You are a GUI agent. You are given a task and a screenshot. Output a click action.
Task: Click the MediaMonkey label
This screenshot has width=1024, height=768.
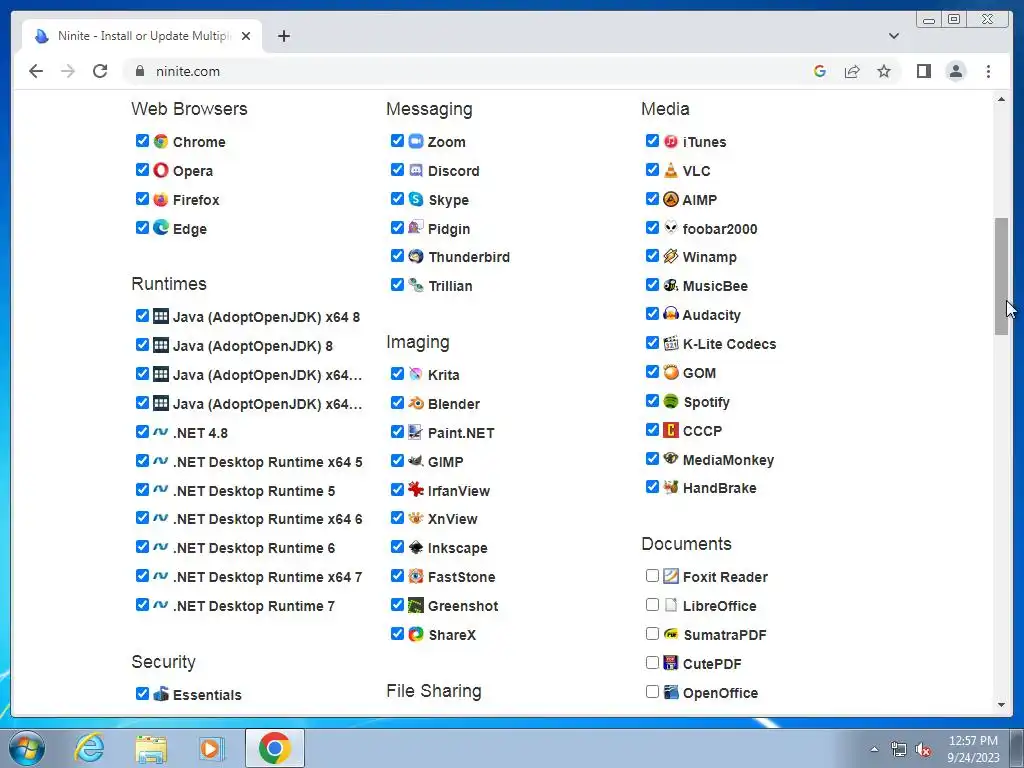click(728, 460)
